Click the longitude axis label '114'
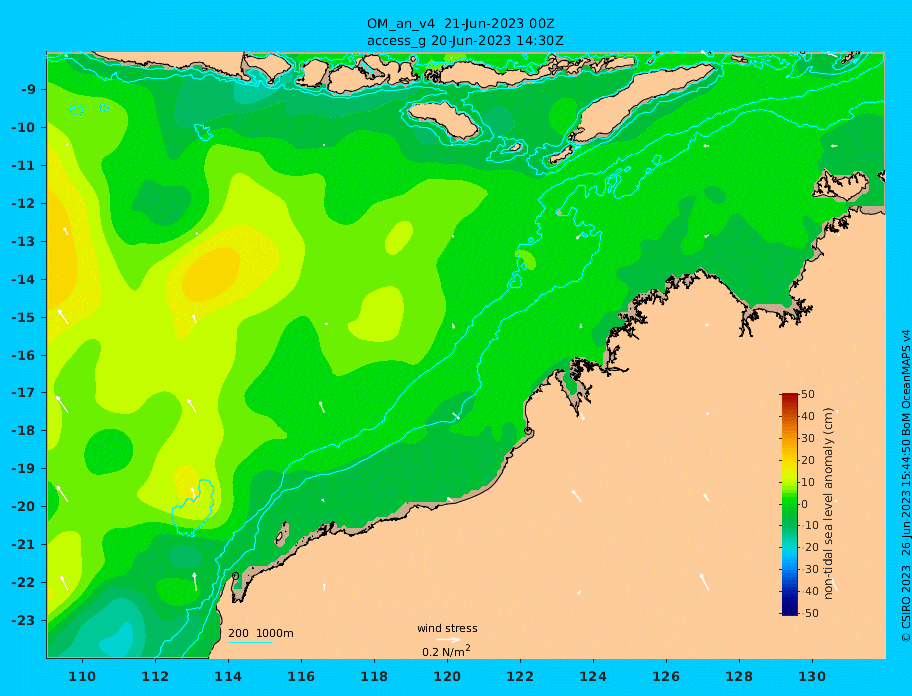 228,677
